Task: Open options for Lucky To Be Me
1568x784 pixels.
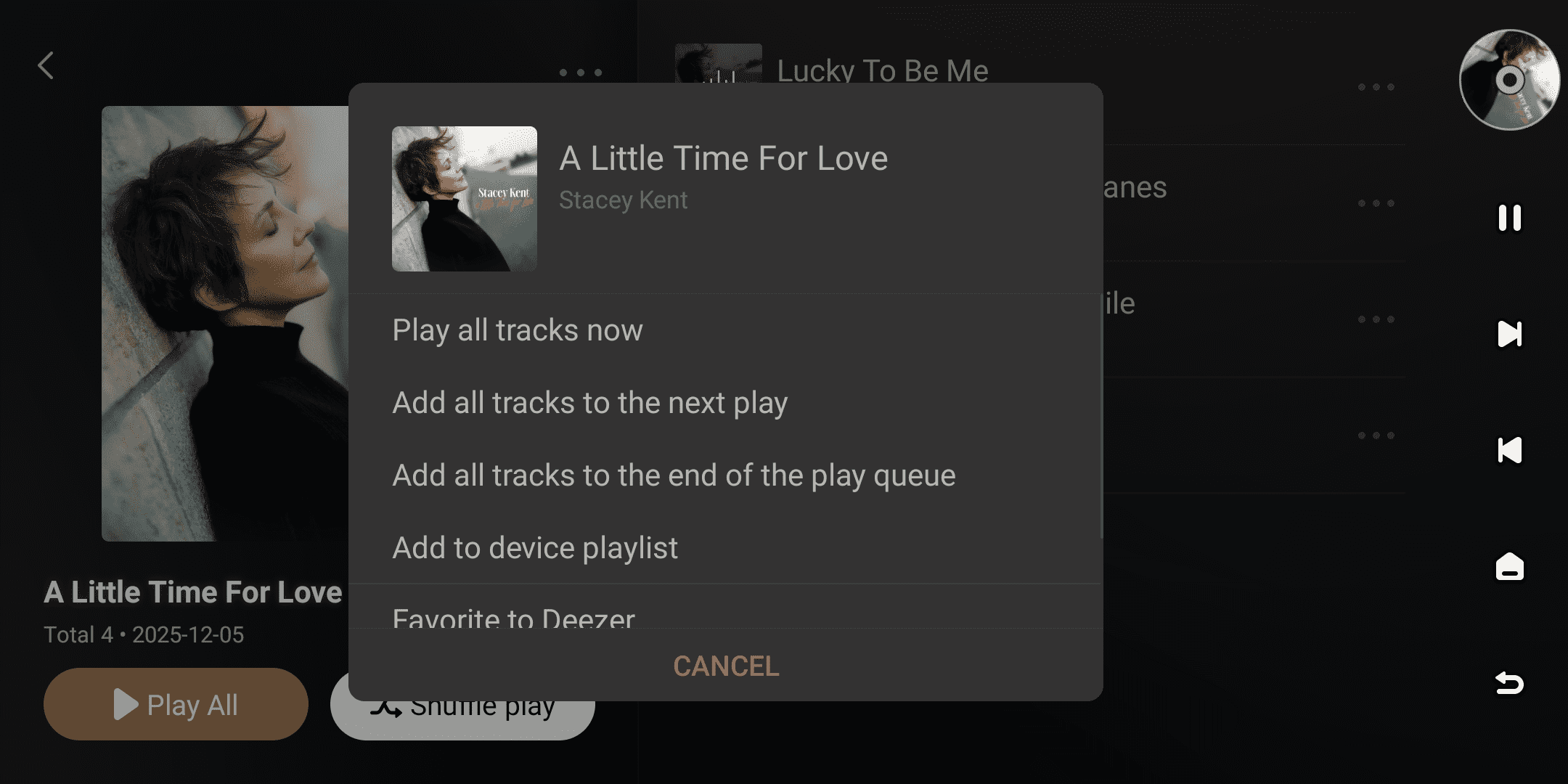Action: tap(1376, 87)
